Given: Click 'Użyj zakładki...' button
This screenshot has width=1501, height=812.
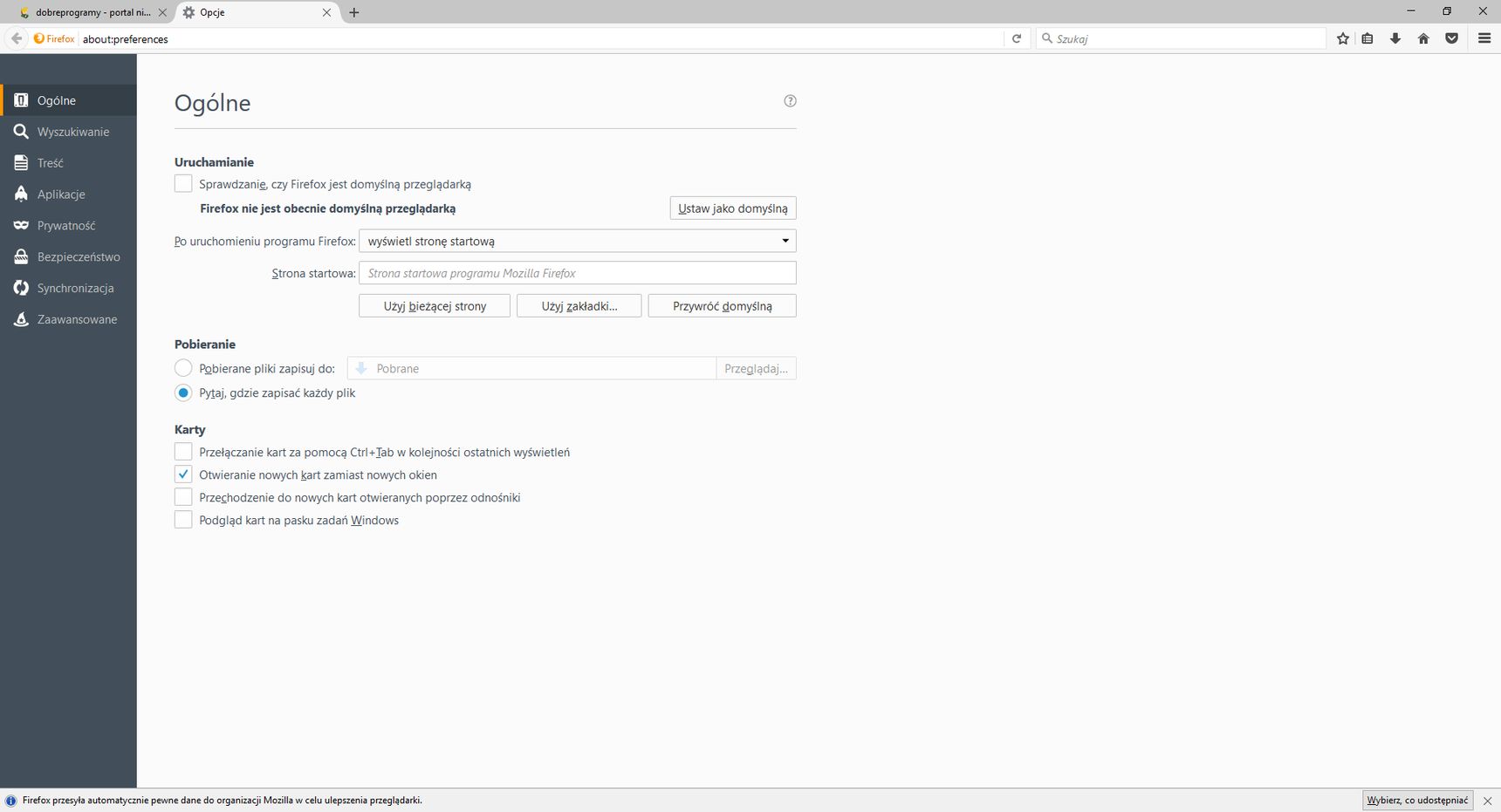Looking at the screenshot, I should (579, 306).
